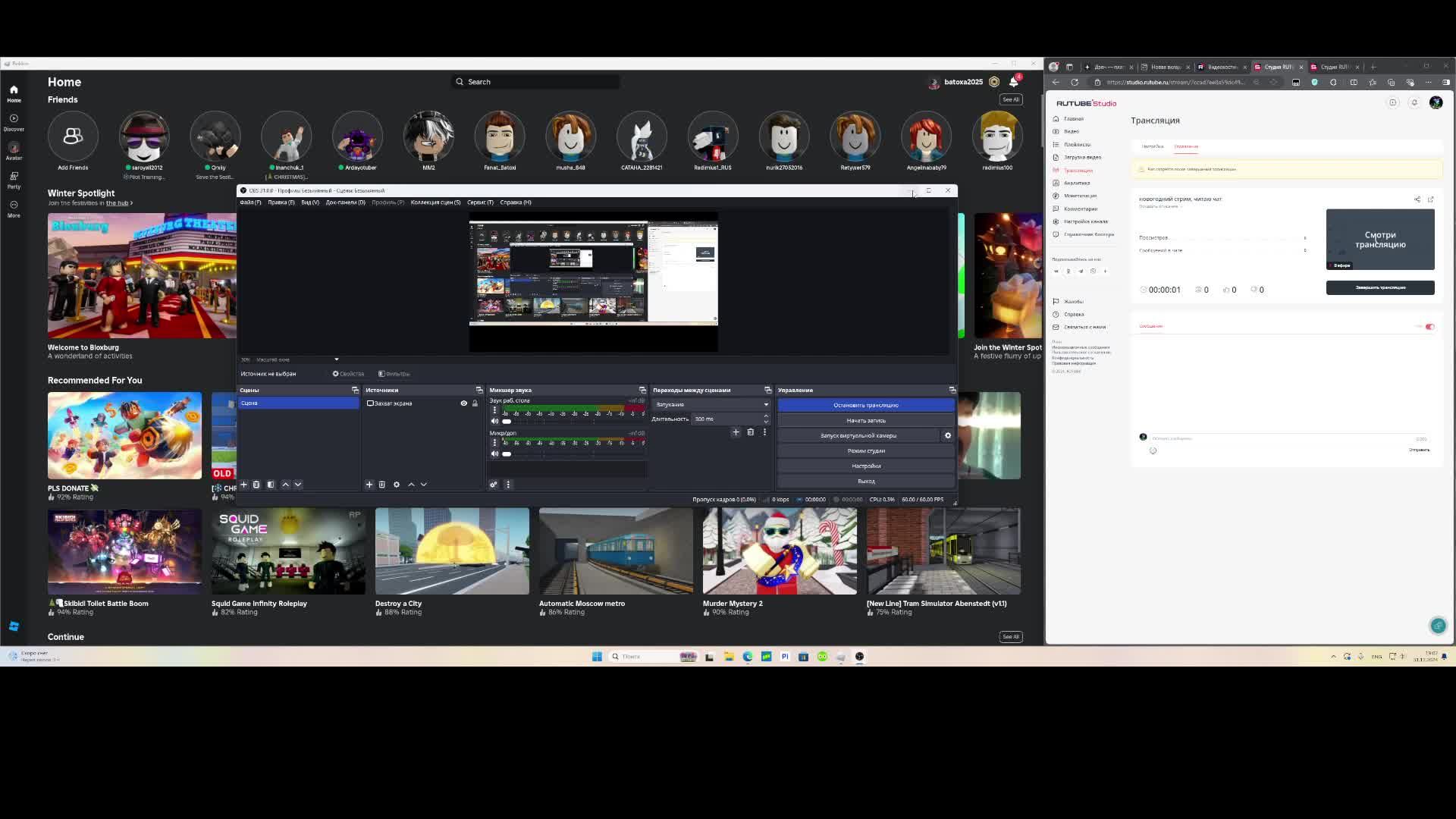Click Остановить трансляцию in OBS
This screenshot has width=1456, height=819.
point(866,405)
